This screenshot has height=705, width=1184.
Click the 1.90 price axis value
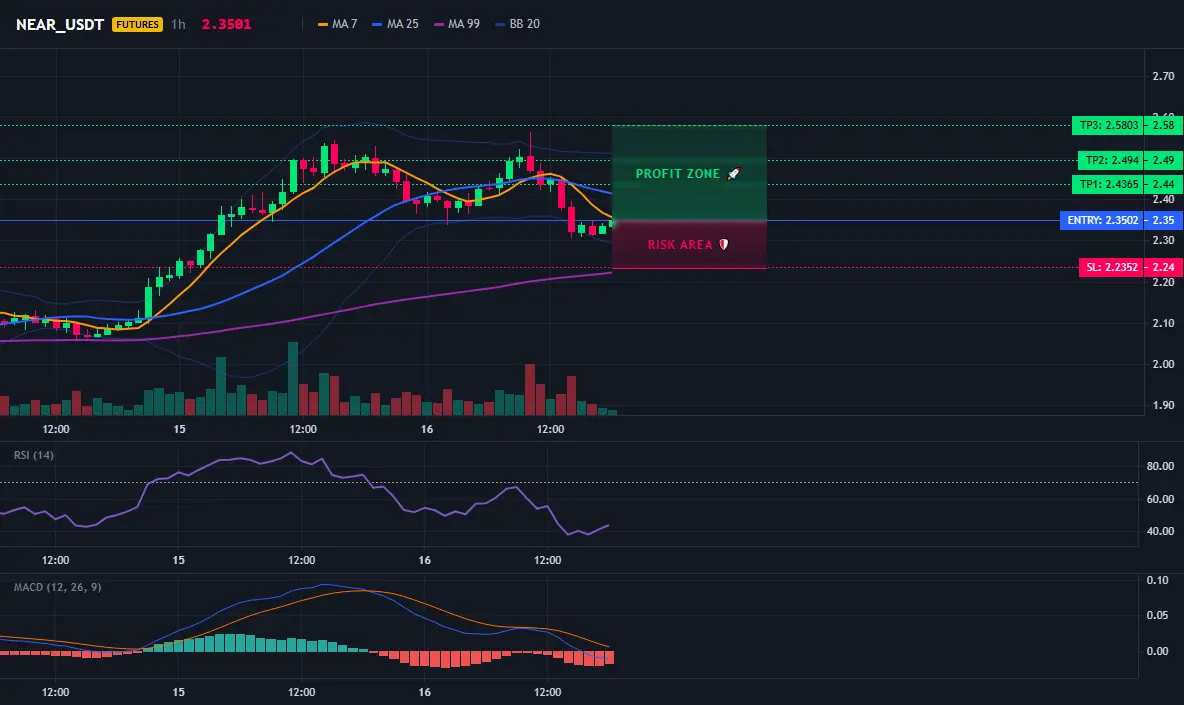pyautogui.click(x=1163, y=405)
